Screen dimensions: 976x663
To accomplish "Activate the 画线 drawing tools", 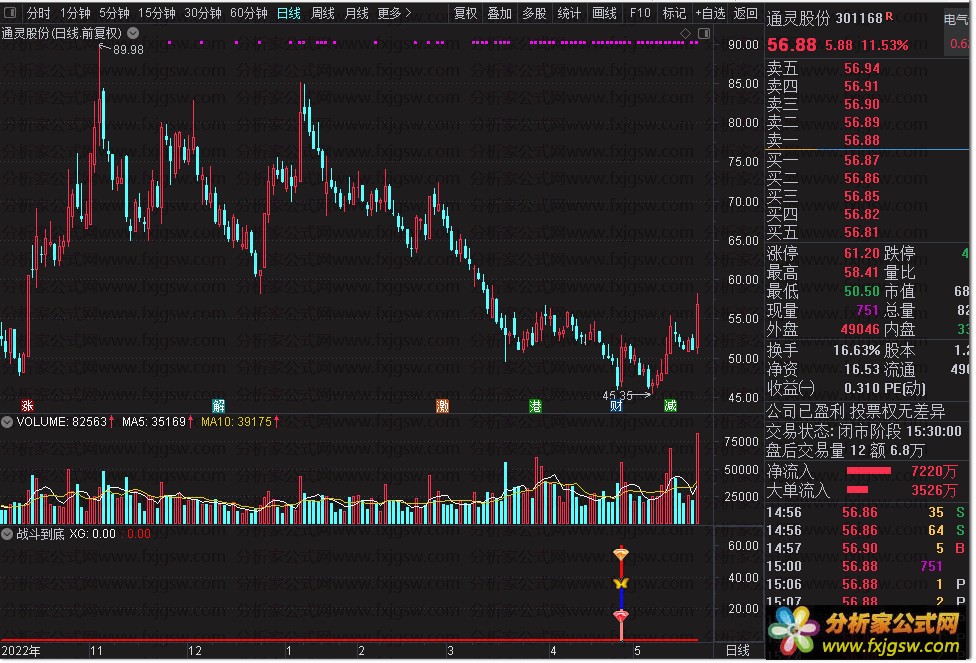I will tap(604, 13).
